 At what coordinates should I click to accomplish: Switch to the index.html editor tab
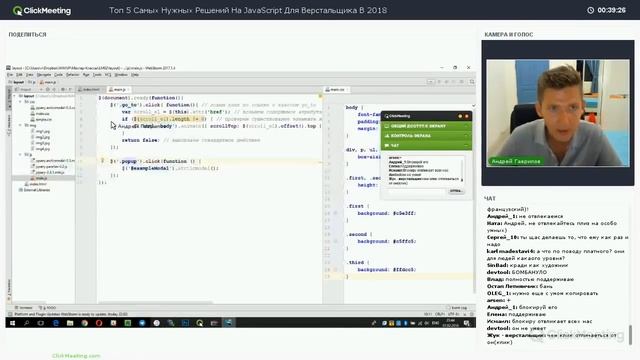pyautogui.click(x=90, y=89)
